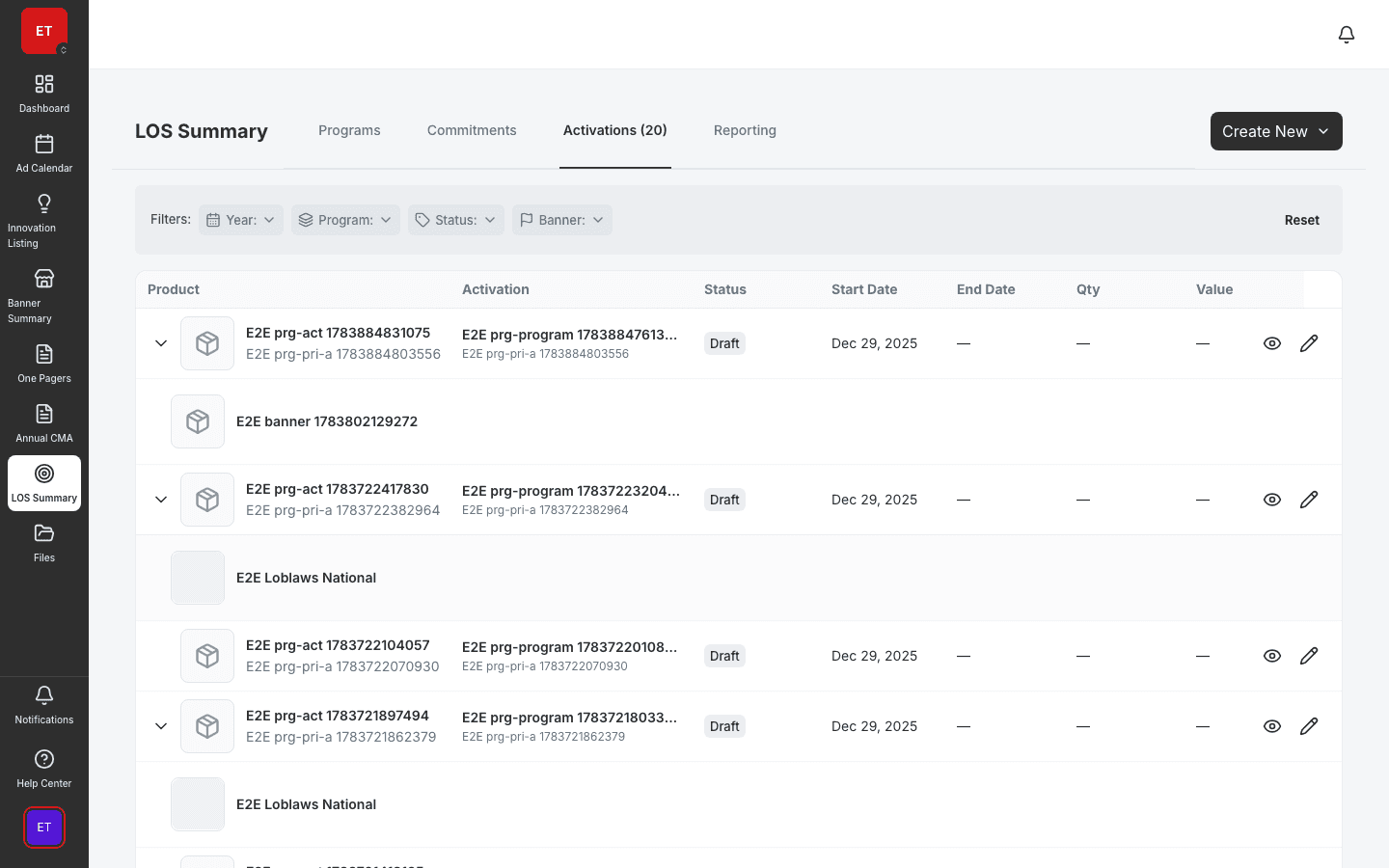Image resolution: width=1389 pixels, height=868 pixels.
Task: Open the Status filter dropdown
Action: coord(456,220)
